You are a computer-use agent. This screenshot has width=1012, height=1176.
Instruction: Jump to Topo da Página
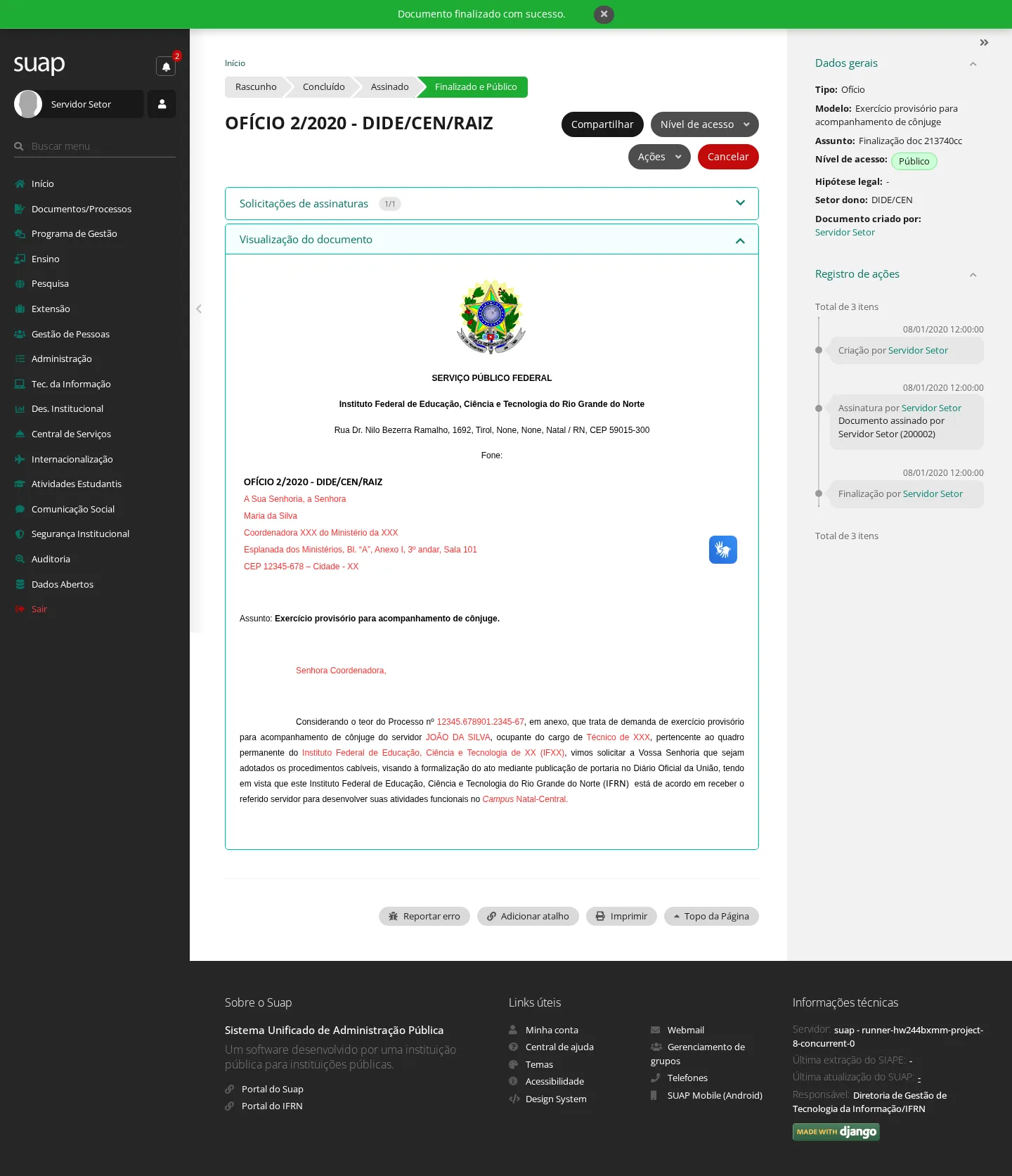[711, 917]
